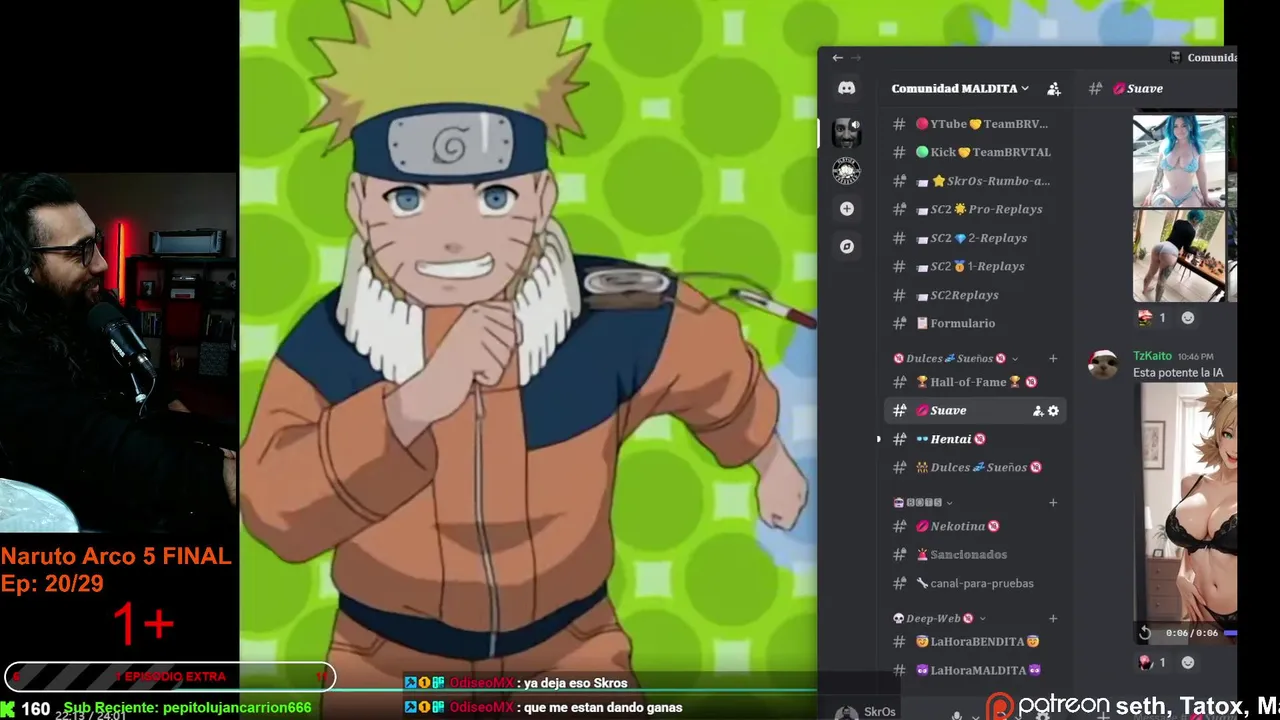Open the LaHoraBENDITA channel

point(975,641)
